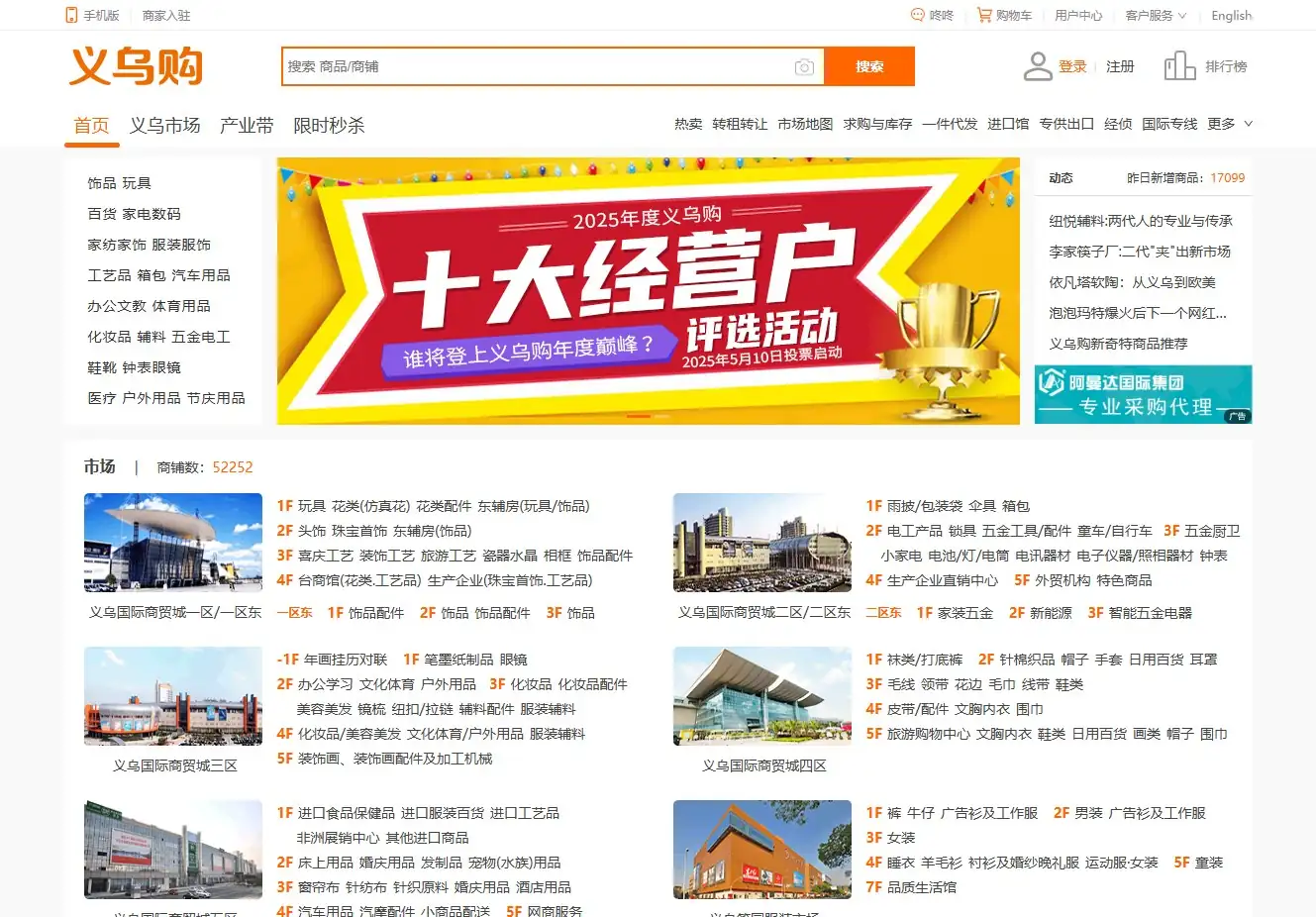Image resolution: width=1316 pixels, height=917 pixels.
Task: Open the 用户中心 link
Action: [x=1078, y=15]
